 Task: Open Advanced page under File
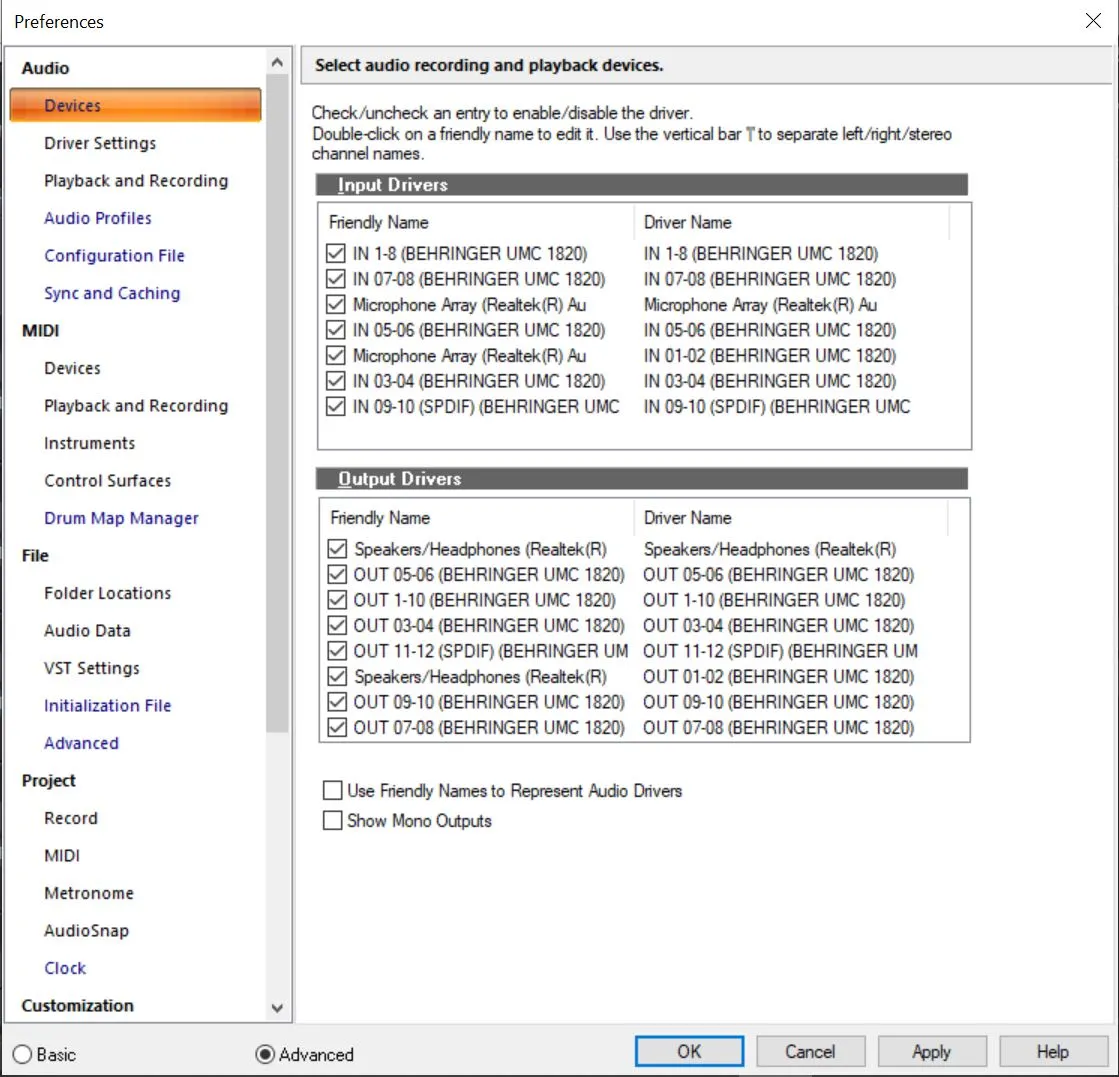pyautogui.click(x=81, y=743)
